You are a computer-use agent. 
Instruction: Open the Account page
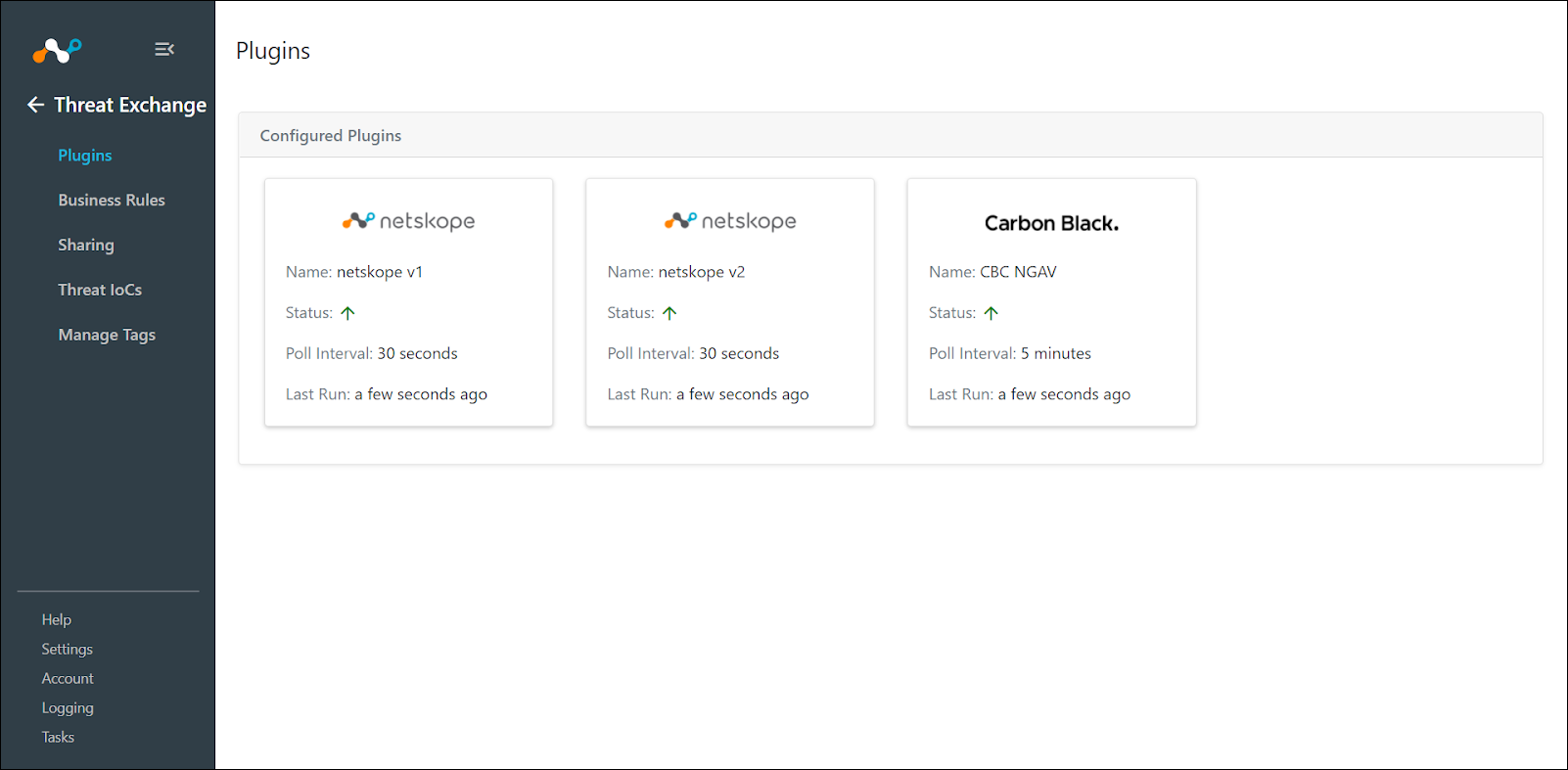click(x=68, y=678)
